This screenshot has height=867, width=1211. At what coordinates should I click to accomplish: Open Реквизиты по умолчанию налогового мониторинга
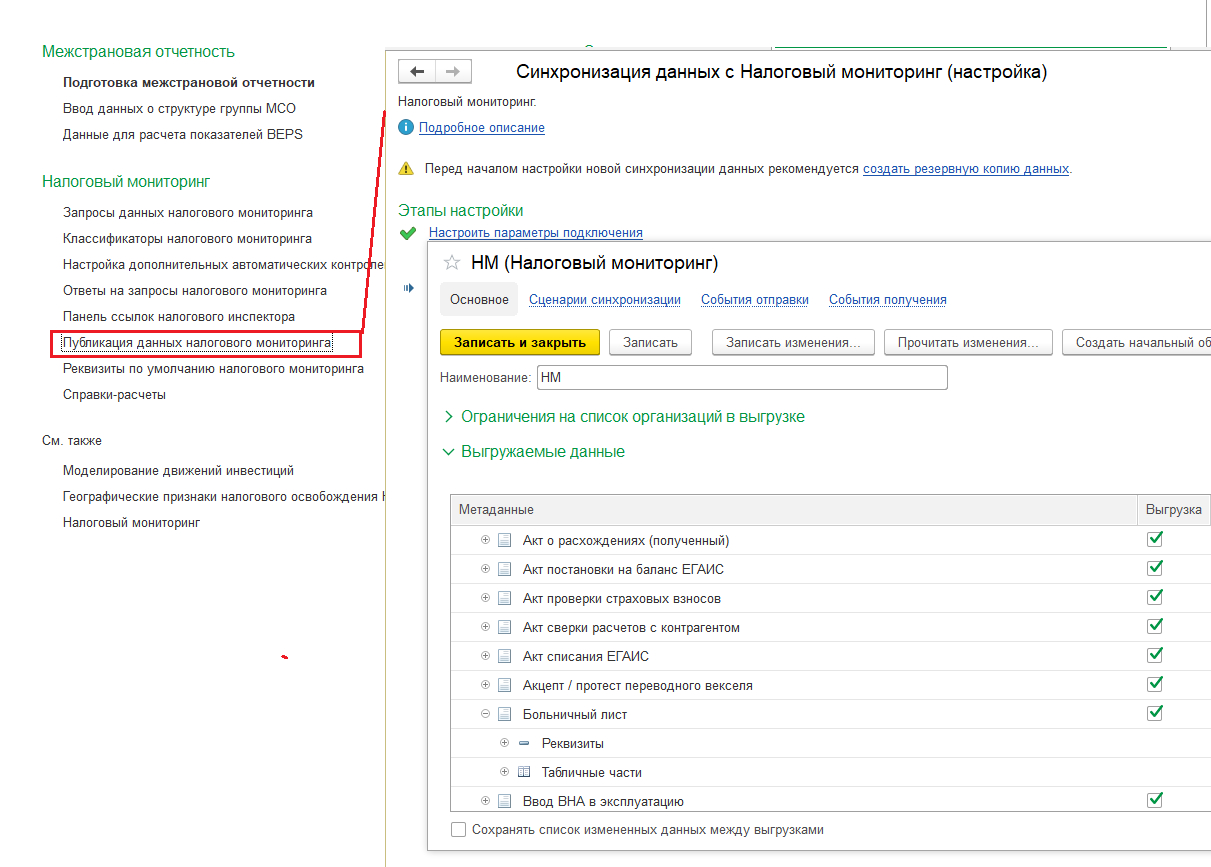(x=213, y=368)
